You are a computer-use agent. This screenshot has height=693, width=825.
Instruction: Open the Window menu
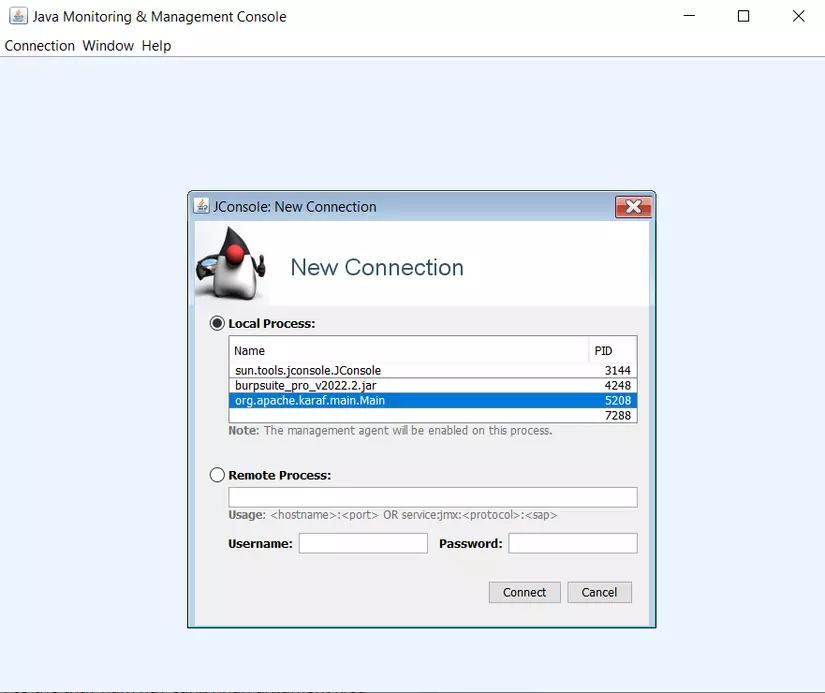coord(108,46)
